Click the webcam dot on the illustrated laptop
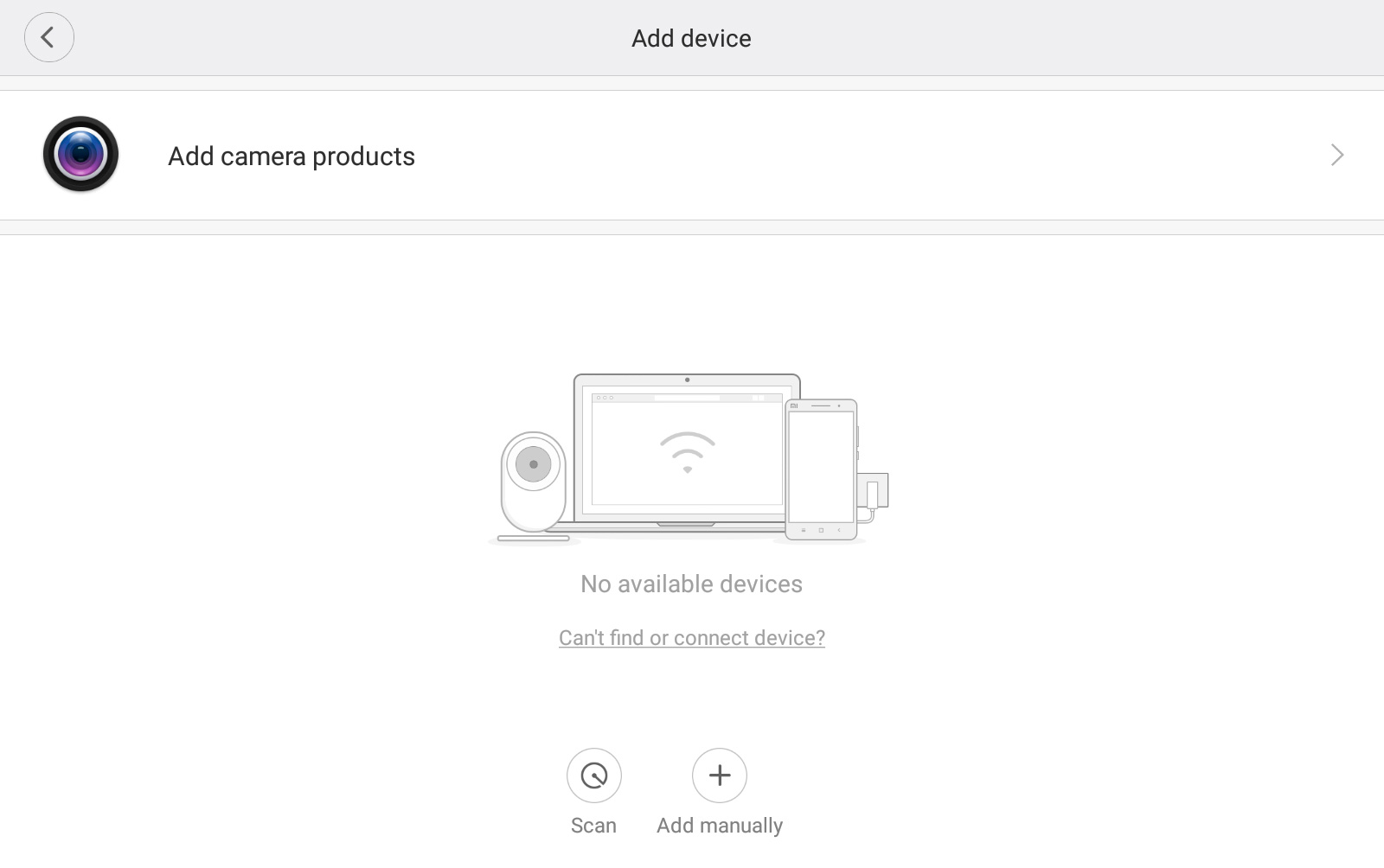Viewport: 1384px width, 868px height. point(687,380)
